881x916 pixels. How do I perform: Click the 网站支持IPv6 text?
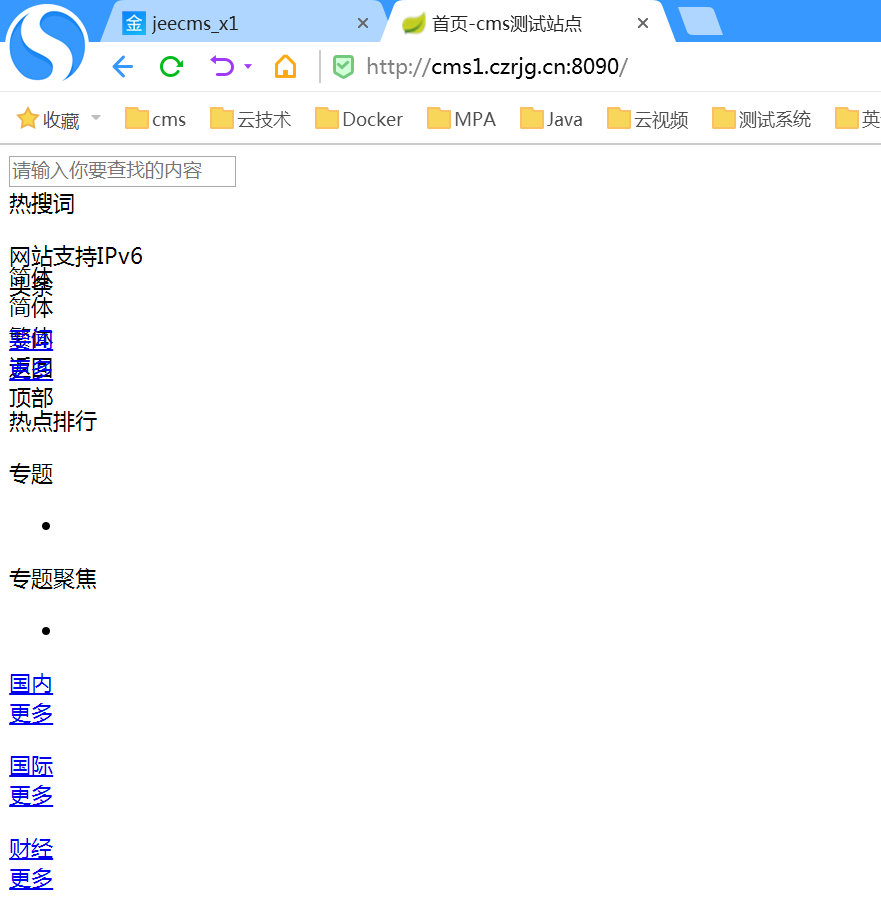tap(76, 256)
